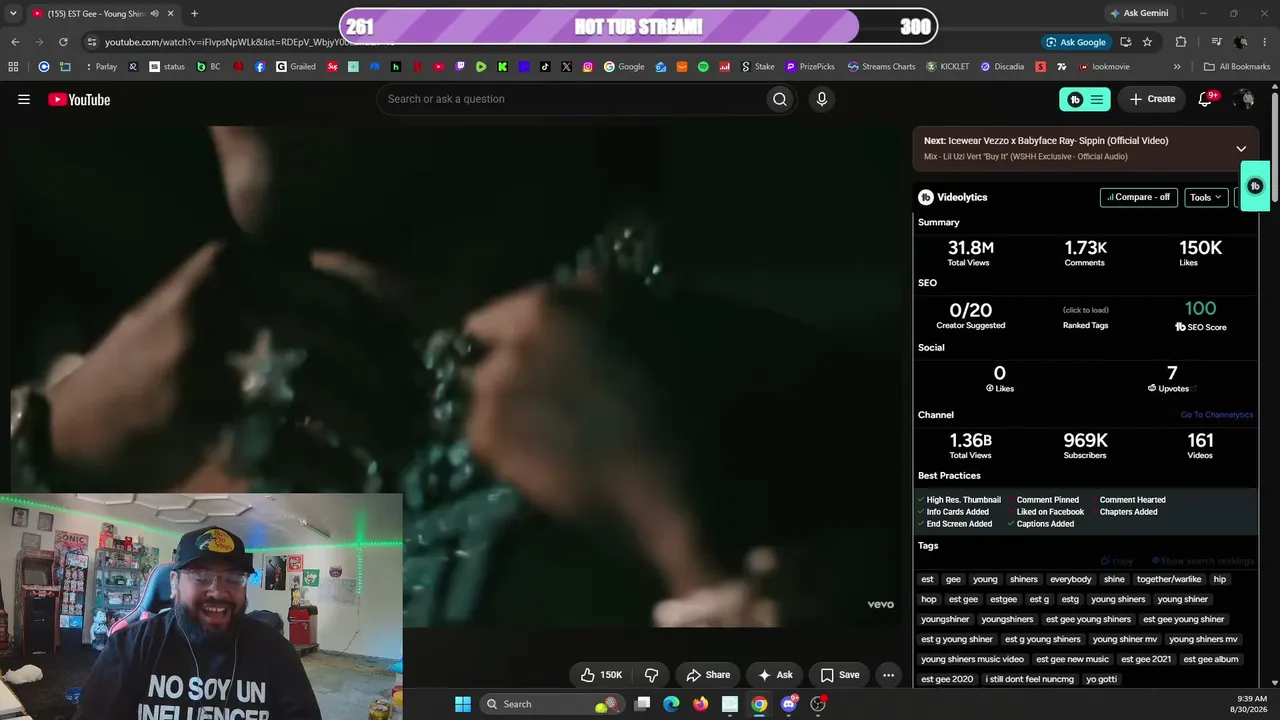Click Ask Google in the address bar
The width and height of the screenshot is (1280, 720).
(x=1075, y=42)
